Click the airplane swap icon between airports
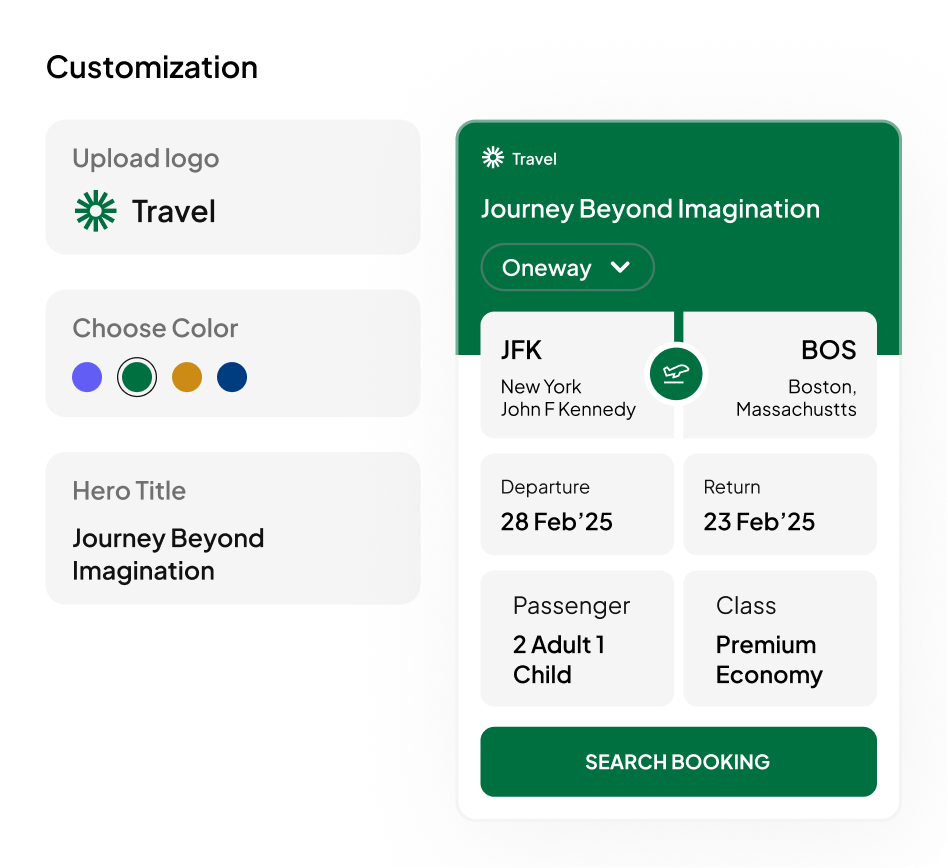The height and width of the screenshot is (868, 948). (677, 374)
